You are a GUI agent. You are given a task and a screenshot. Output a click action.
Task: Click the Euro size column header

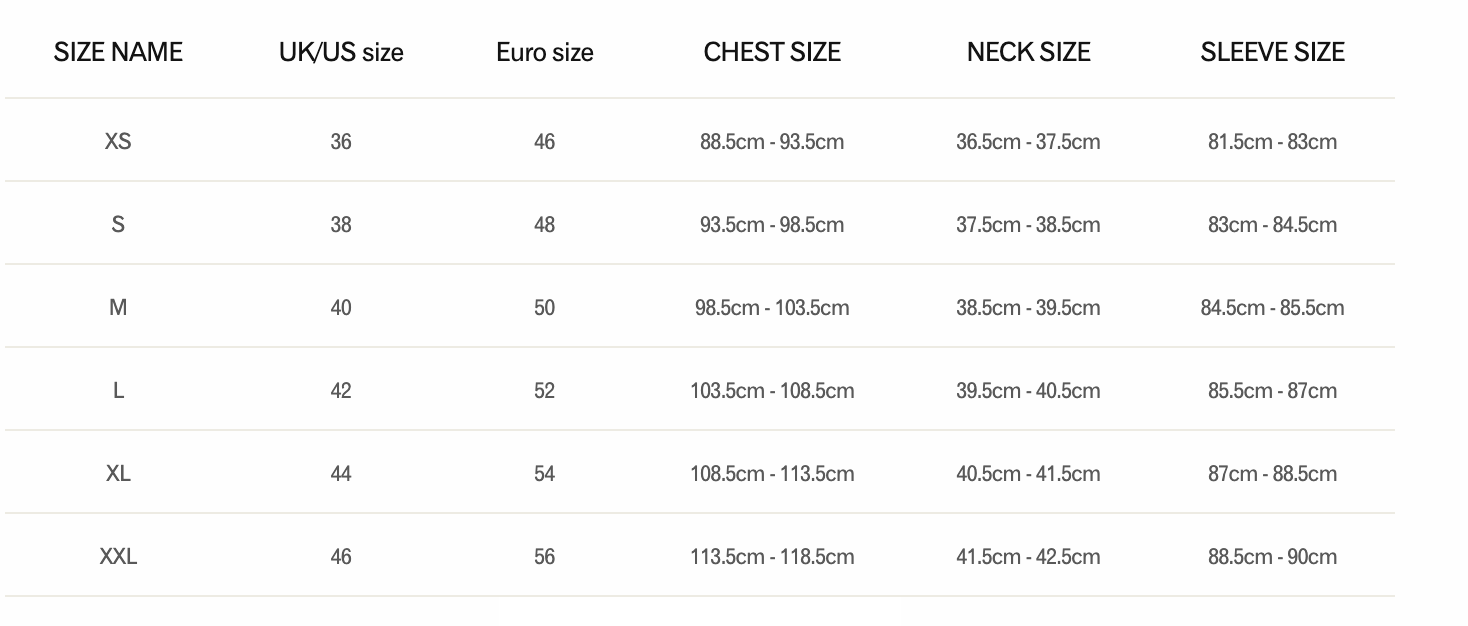[x=544, y=52]
